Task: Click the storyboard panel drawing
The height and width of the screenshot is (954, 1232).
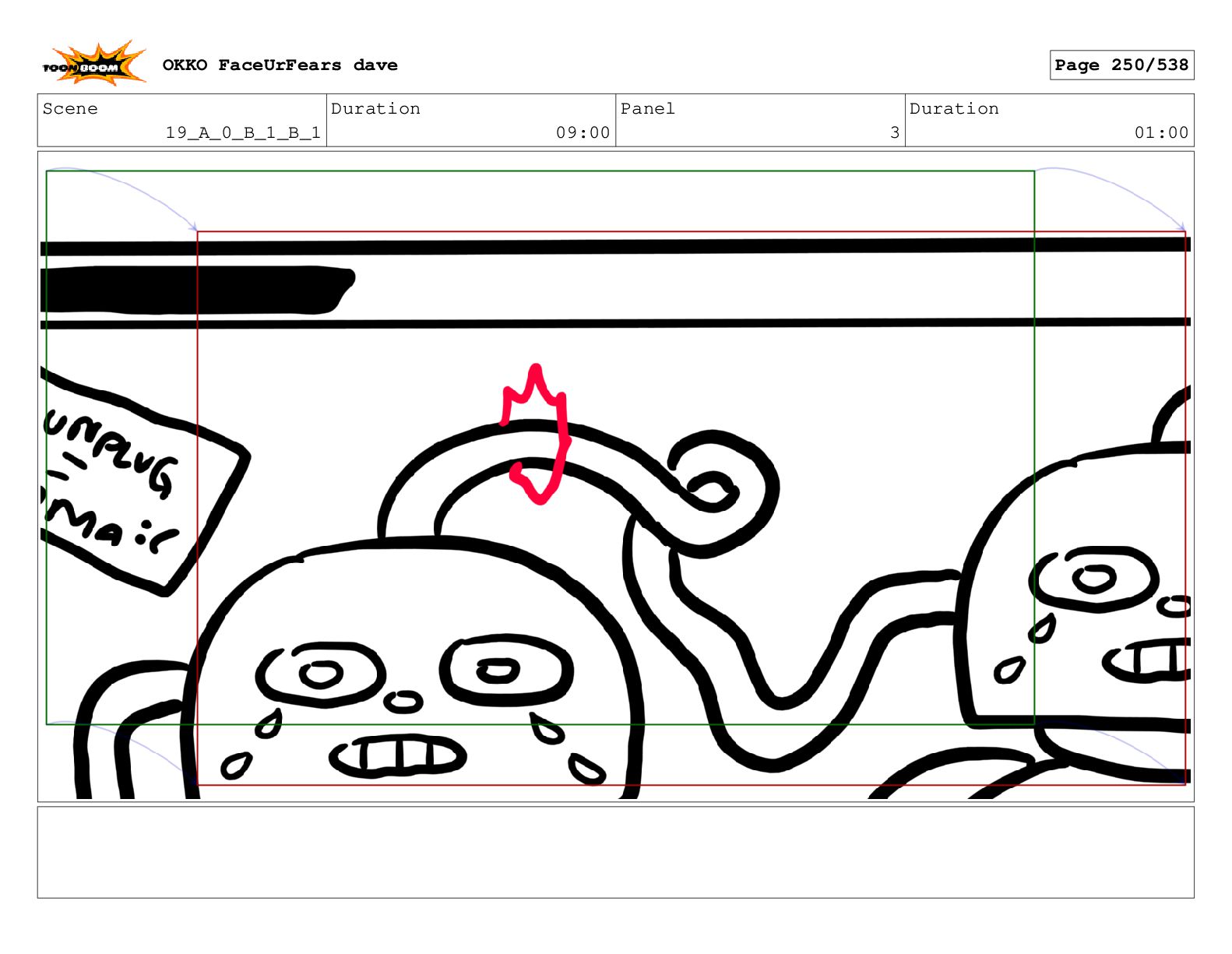Action: (615, 477)
